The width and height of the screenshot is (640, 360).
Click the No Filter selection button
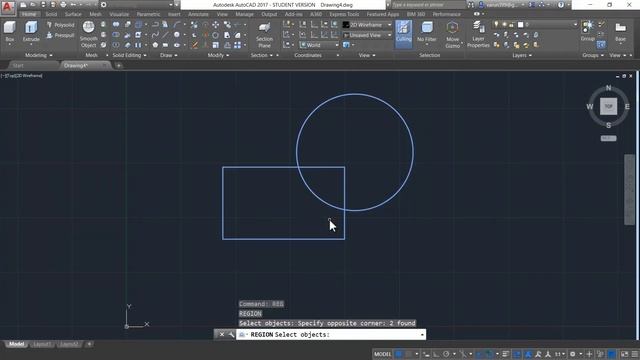click(427, 32)
